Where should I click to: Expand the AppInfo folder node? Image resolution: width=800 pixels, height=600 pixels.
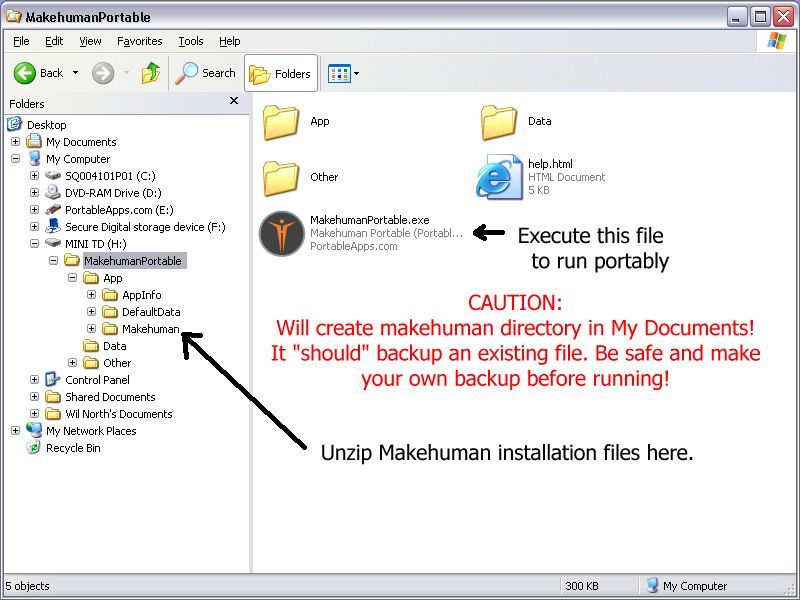coord(91,294)
